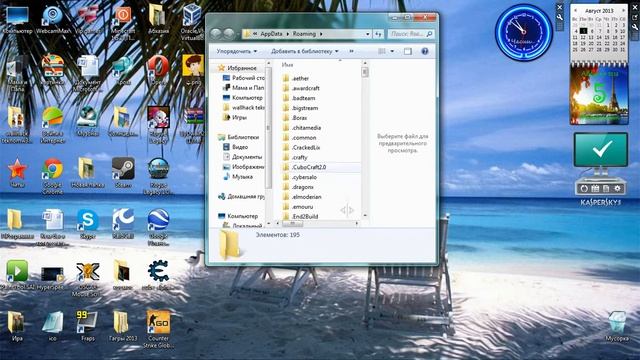Open Мама и Папа favorite

pyautogui.click(x=244, y=88)
